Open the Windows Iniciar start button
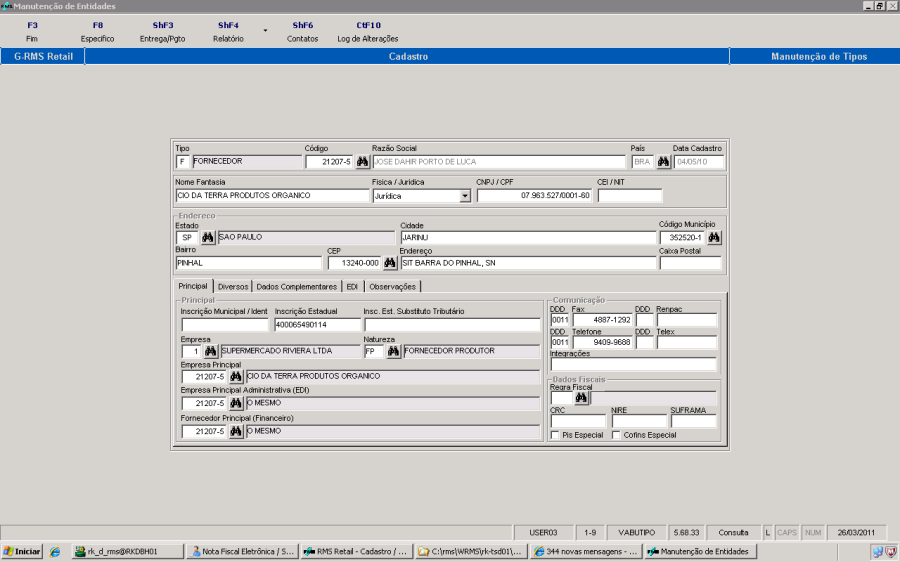The width and height of the screenshot is (900, 562). [22, 551]
